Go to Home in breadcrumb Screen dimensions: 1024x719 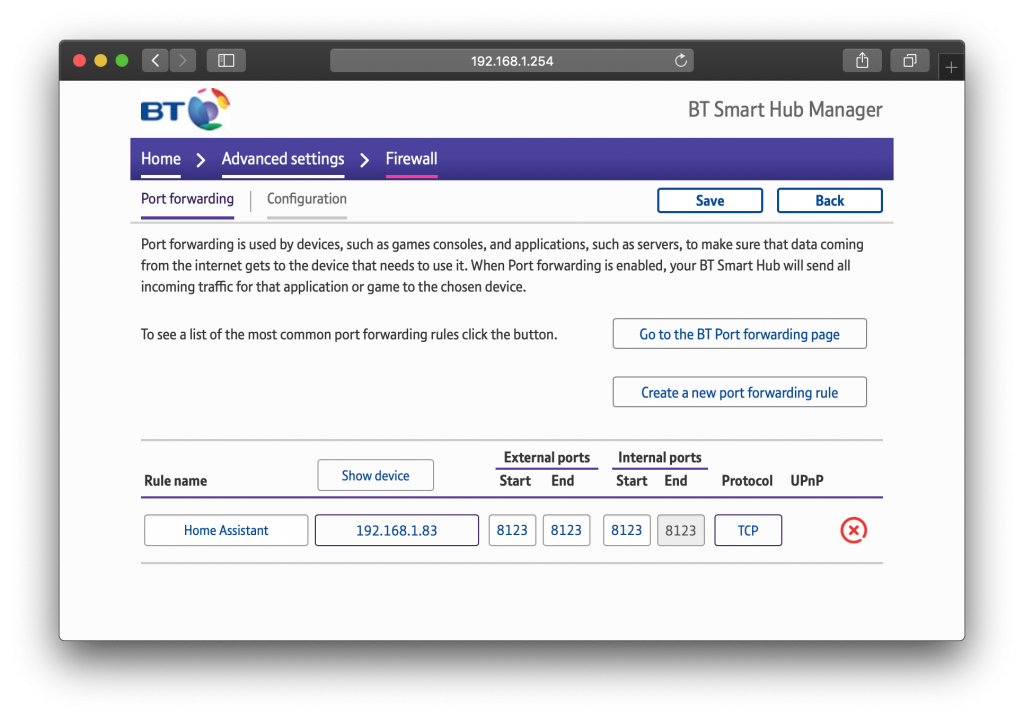click(161, 159)
